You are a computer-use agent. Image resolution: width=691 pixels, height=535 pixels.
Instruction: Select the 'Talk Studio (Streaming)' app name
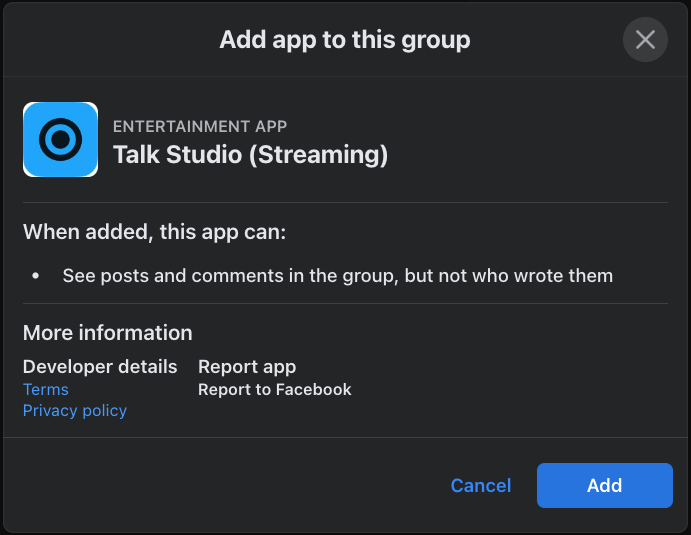tap(250, 155)
